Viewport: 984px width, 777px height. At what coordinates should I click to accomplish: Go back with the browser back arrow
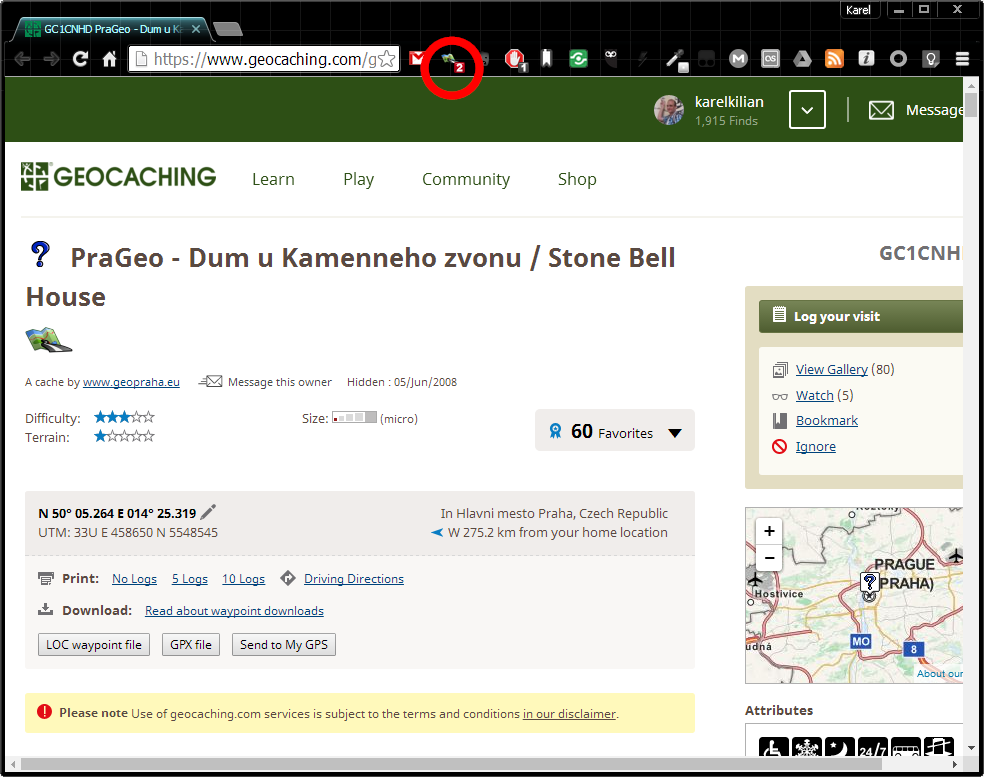22,59
